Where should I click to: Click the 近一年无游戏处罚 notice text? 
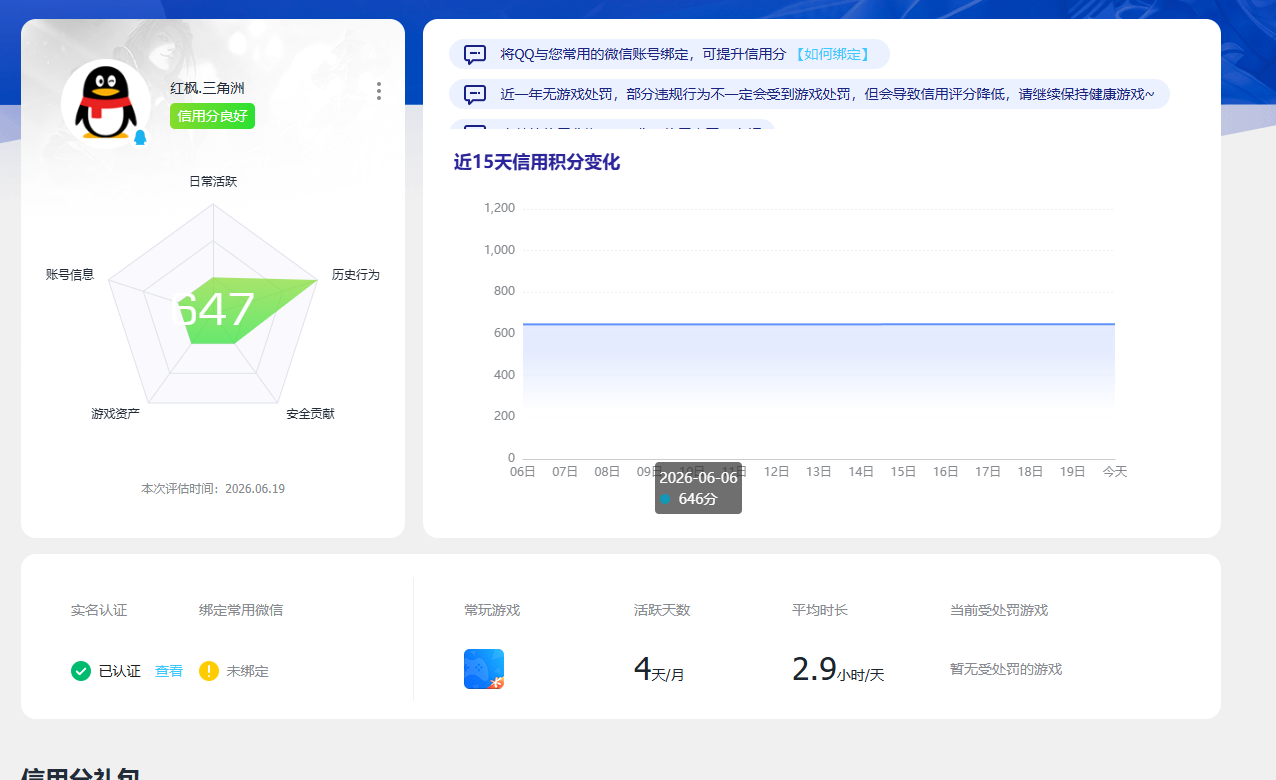tap(826, 94)
